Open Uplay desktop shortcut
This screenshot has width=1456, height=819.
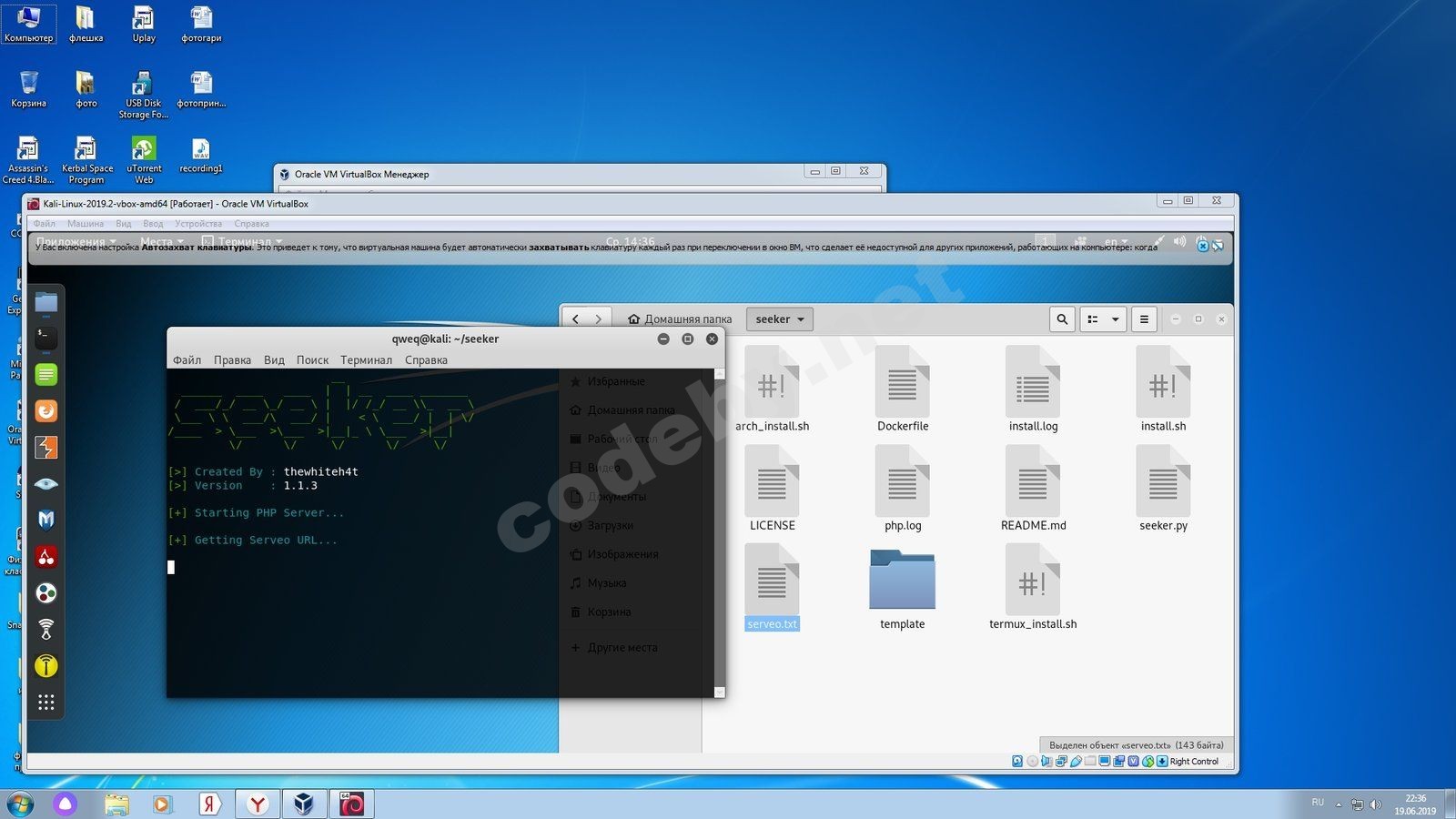pos(144,25)
